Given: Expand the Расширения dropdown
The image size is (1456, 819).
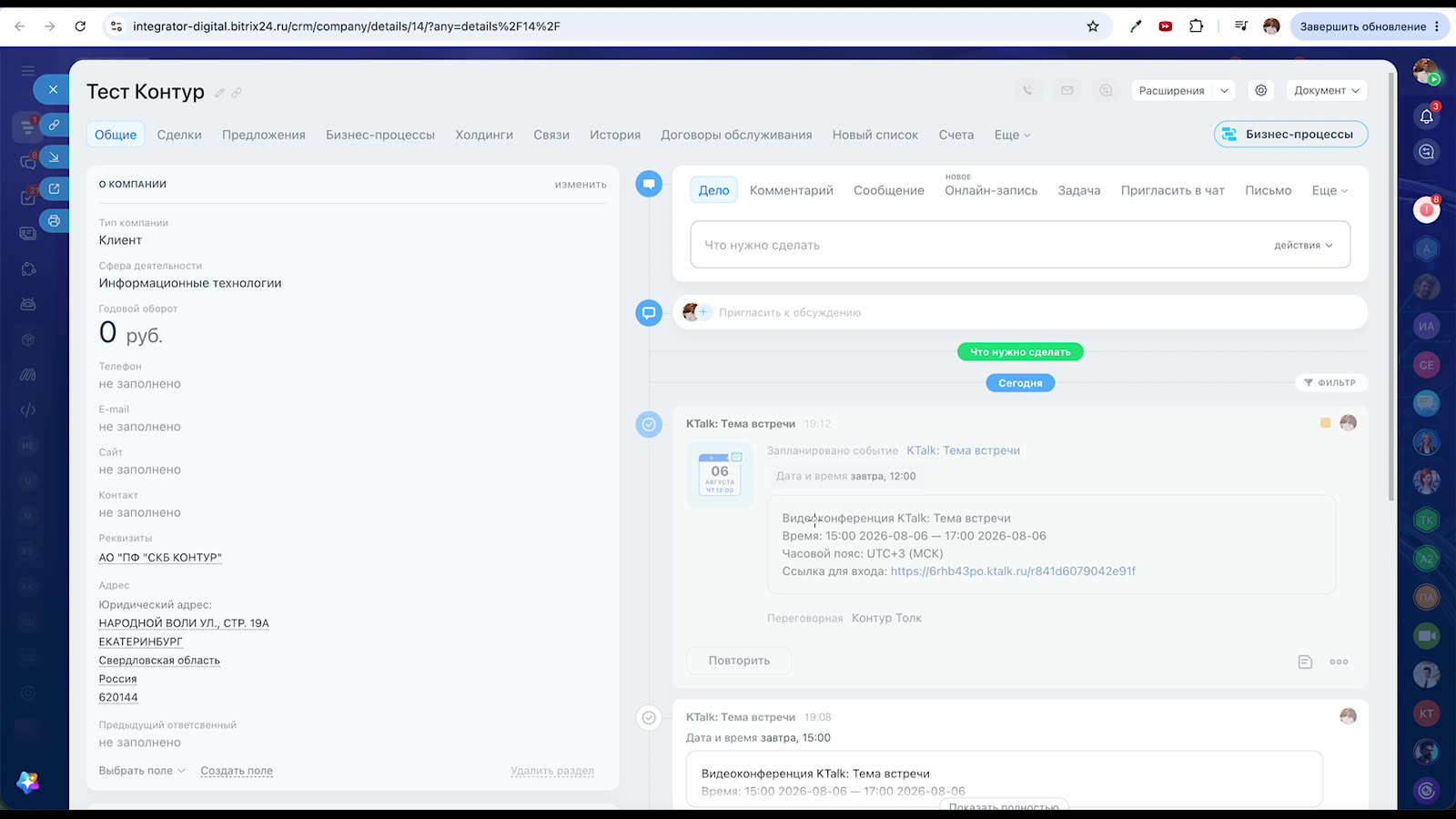Looking at the screenshot, I should 1224,90.
